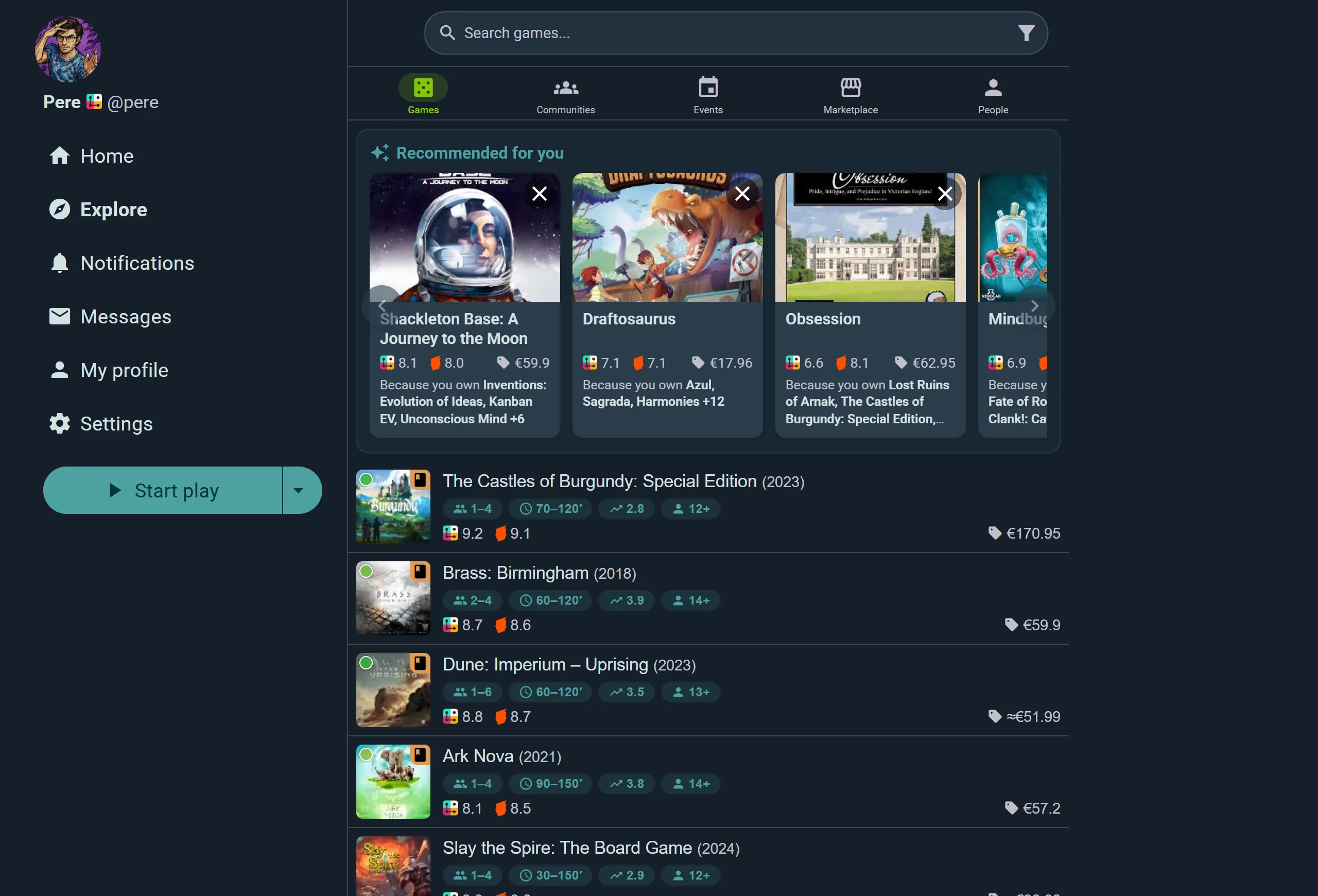
Task: Focus the Search games input field
Action: 736,33
